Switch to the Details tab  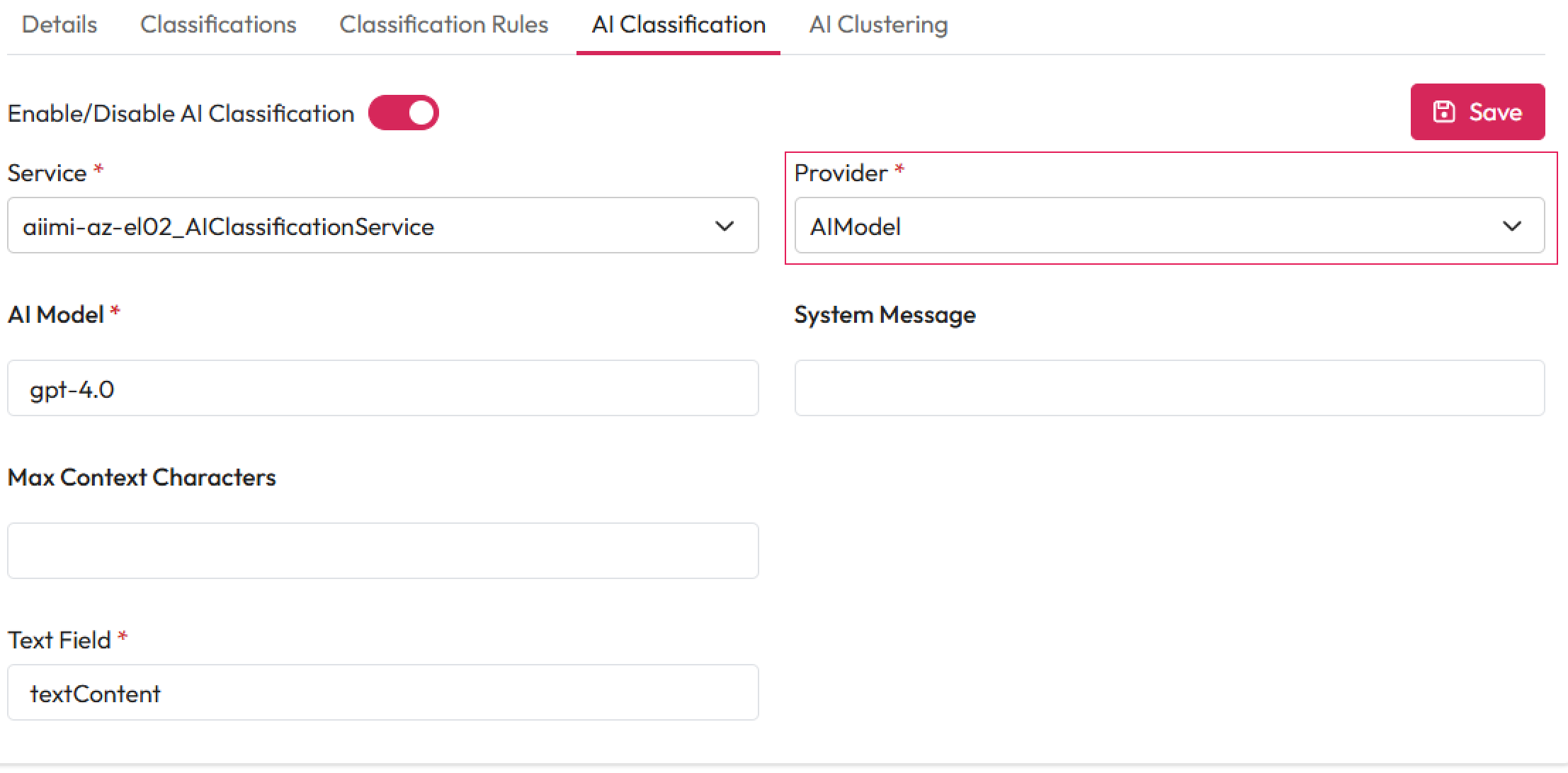(59, 25)
